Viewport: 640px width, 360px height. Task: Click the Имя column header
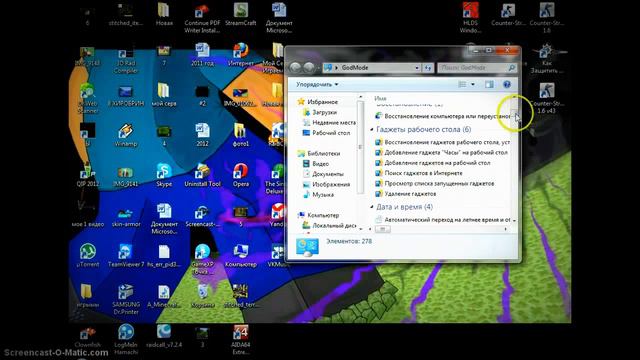click(380, 98)
